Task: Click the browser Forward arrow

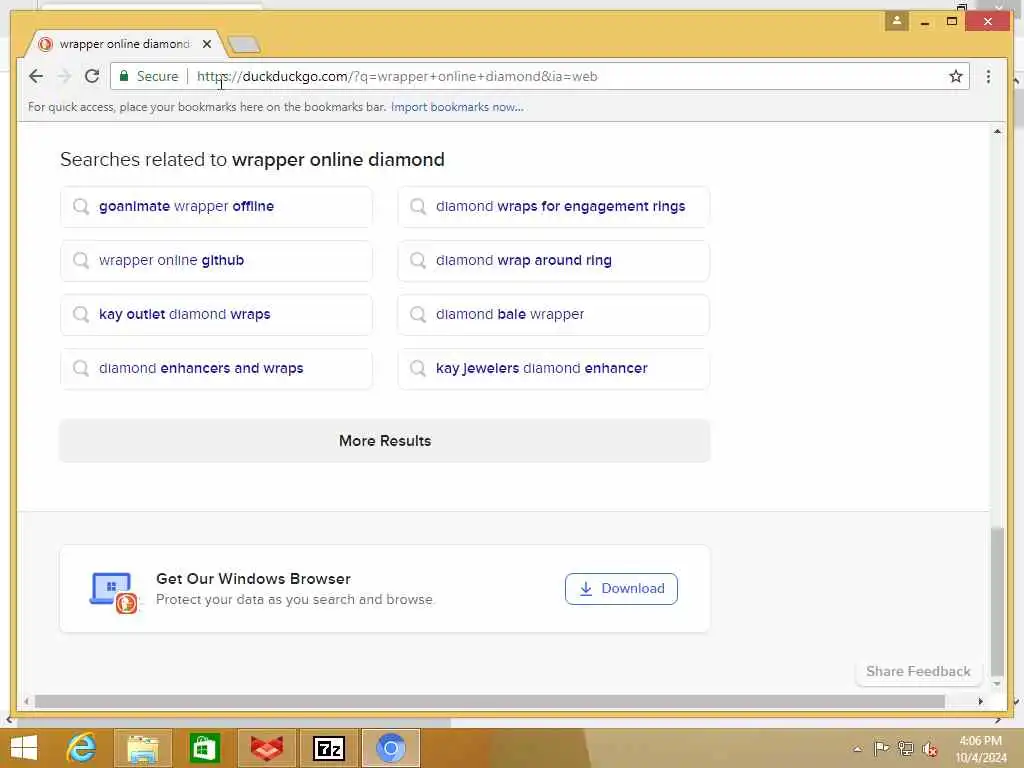Action: [x=64, y=76]
